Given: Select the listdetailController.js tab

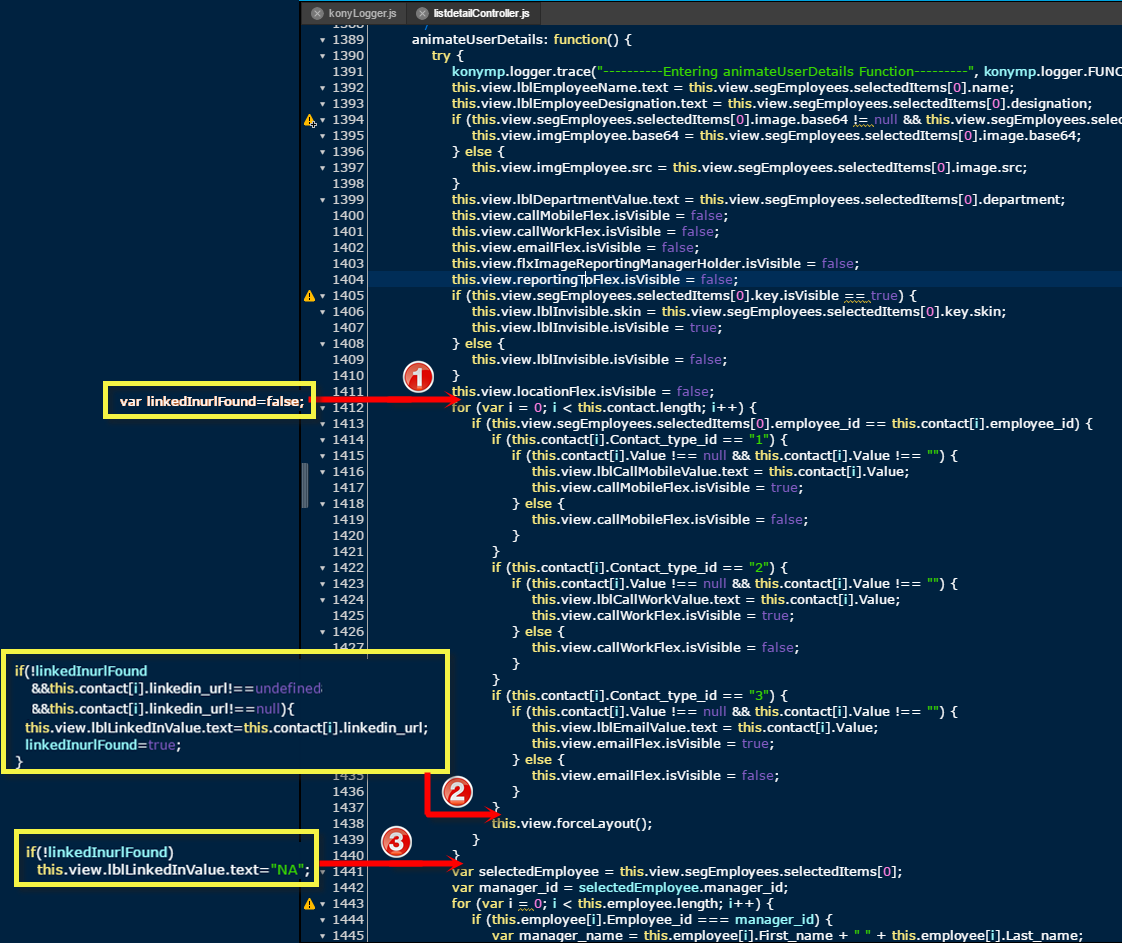Looking at the screenshot, I should coord(481,14).
